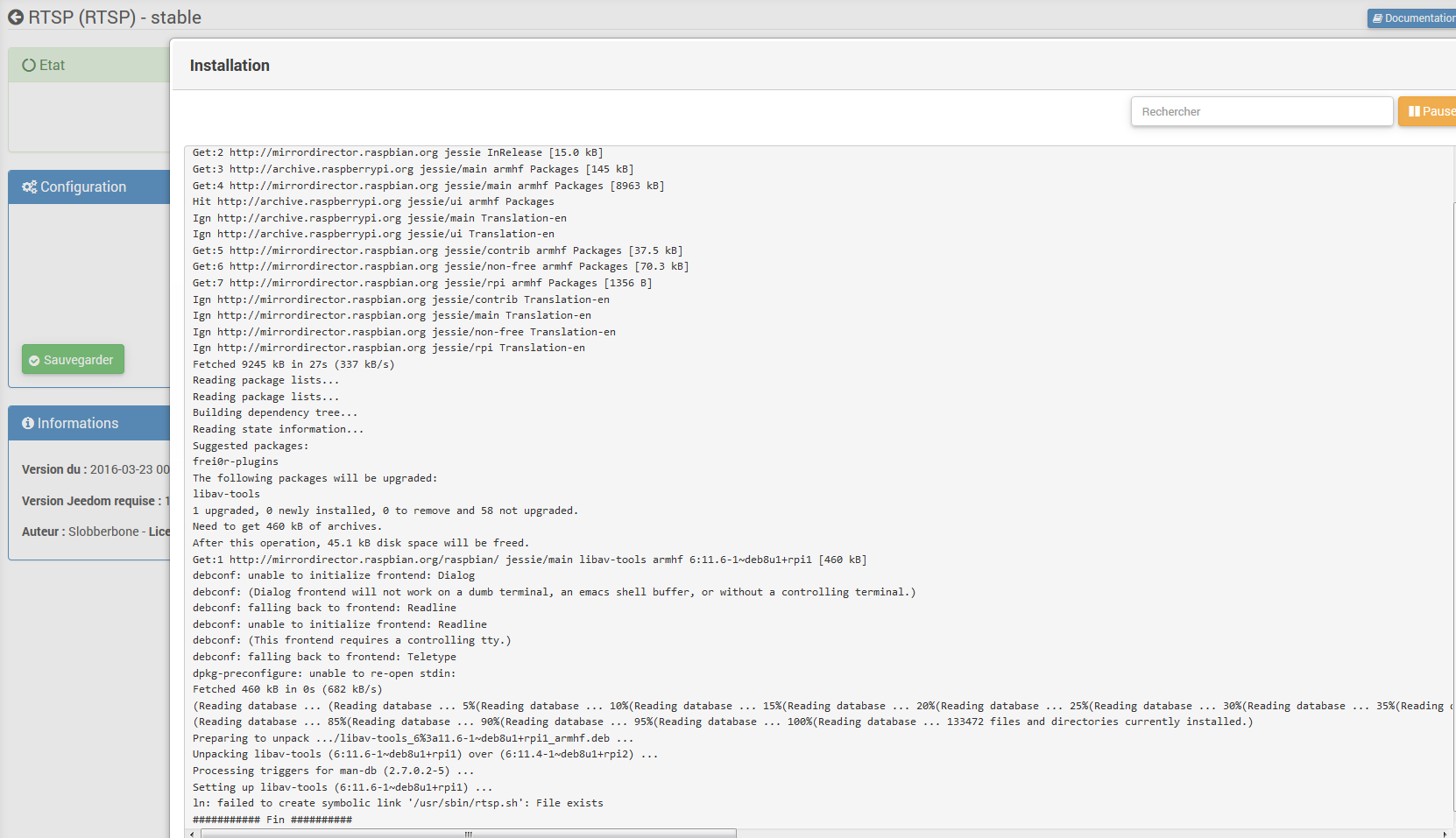Click the 'Version Jeedom requise' label
This screenshot has height=838, width=1456.
pos(92,501)
